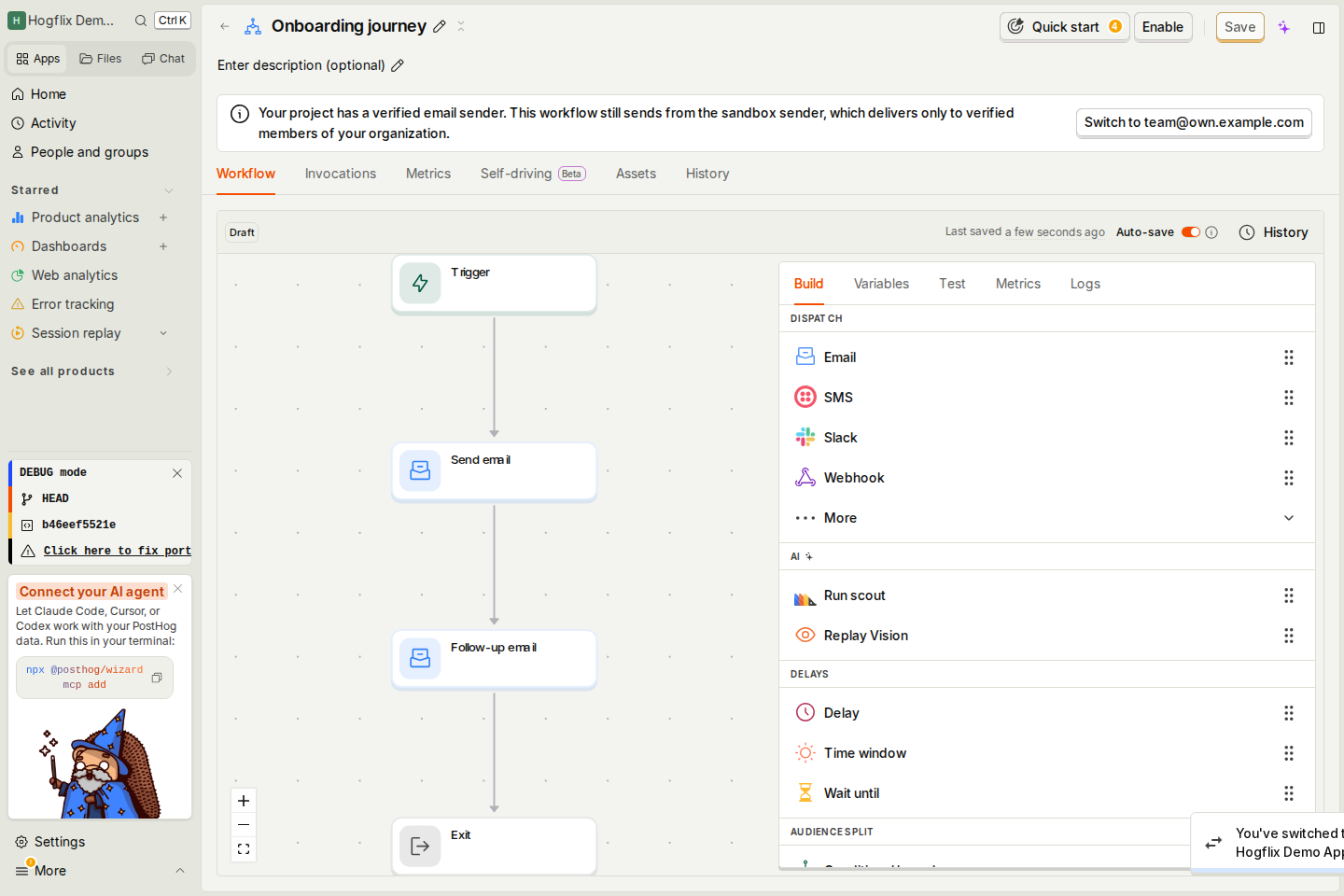The image size is (1344, 896).
Task: Select the Follow-up email node icon
Action: [420, 658]
